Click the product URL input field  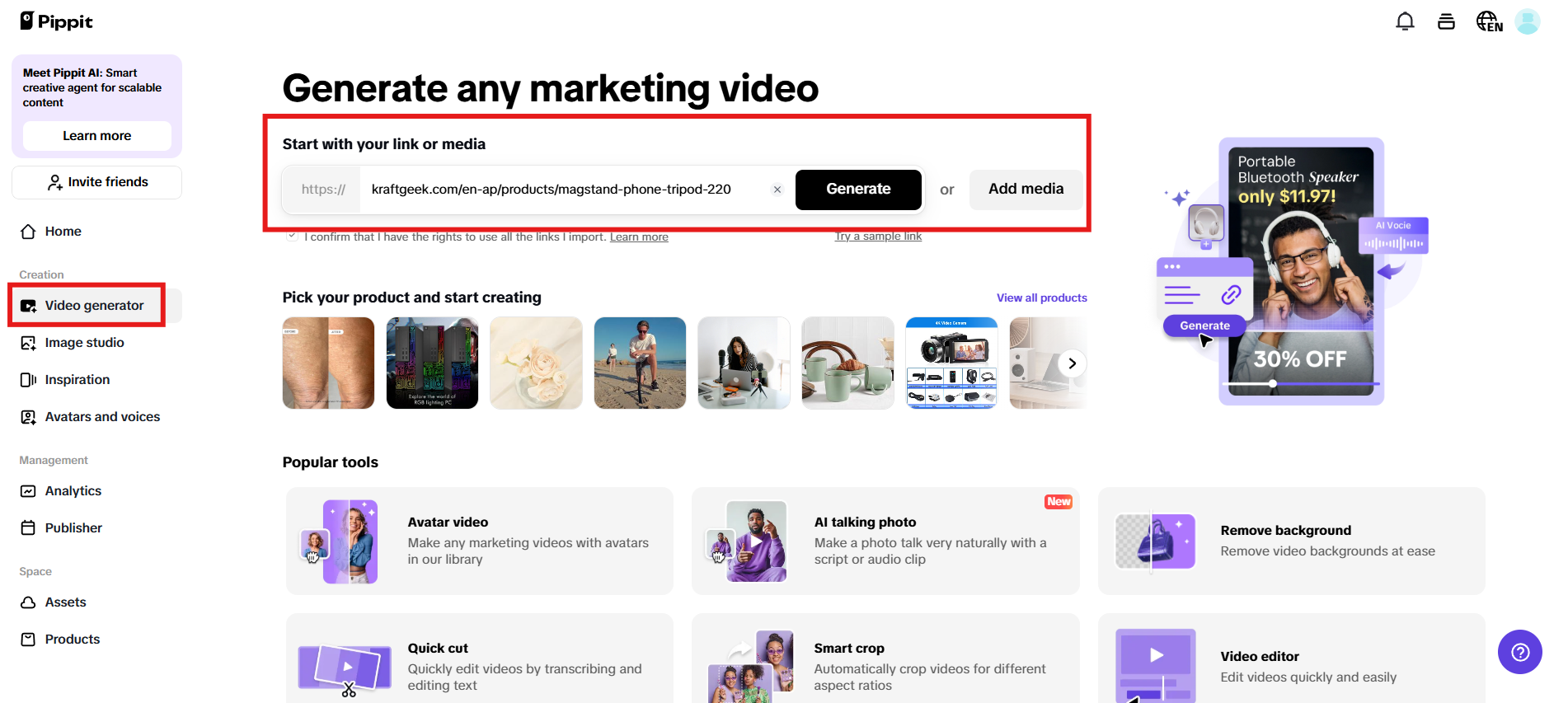pos(561,190)
